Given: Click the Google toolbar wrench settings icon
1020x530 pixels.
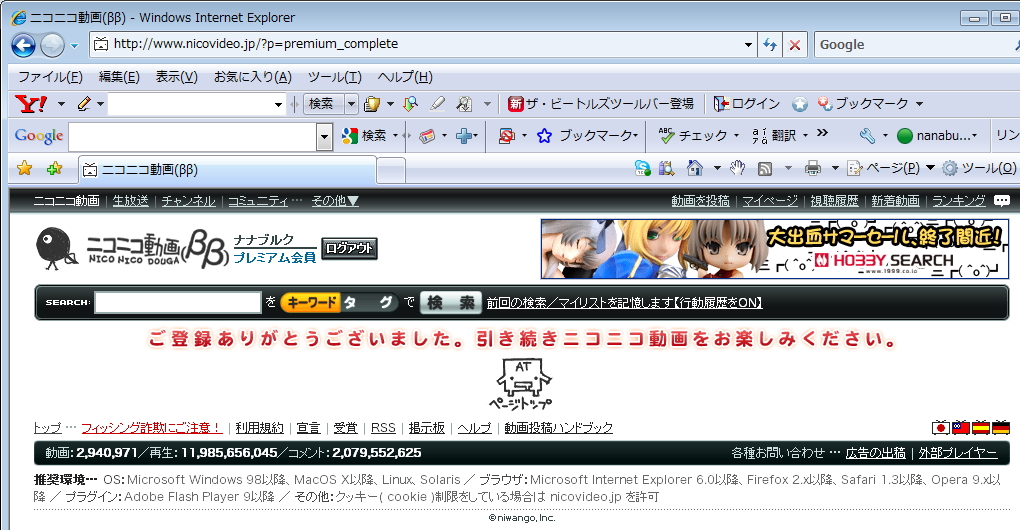Looking at the screenshot, I should pos(866,135).
